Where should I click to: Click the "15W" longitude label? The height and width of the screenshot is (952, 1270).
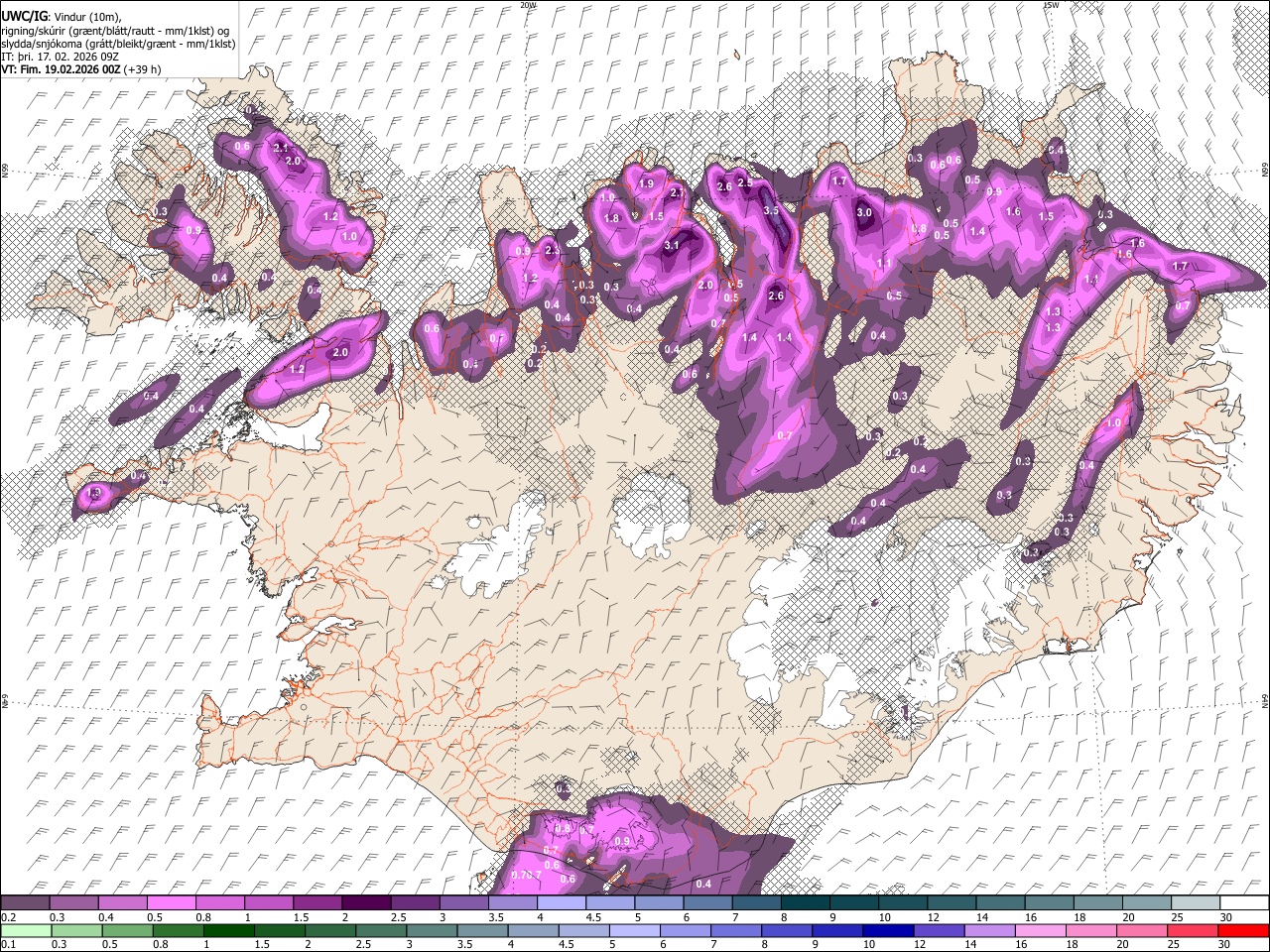click(1051, 5)
